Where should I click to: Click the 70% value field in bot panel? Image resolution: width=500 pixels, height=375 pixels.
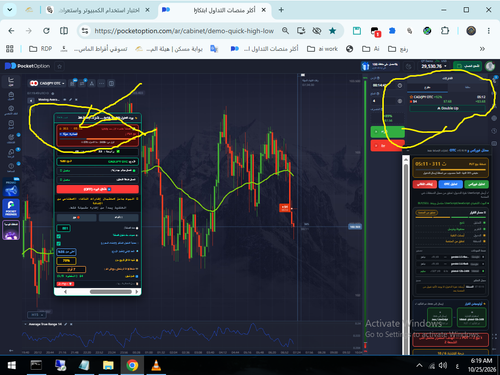tap(66, 261)
